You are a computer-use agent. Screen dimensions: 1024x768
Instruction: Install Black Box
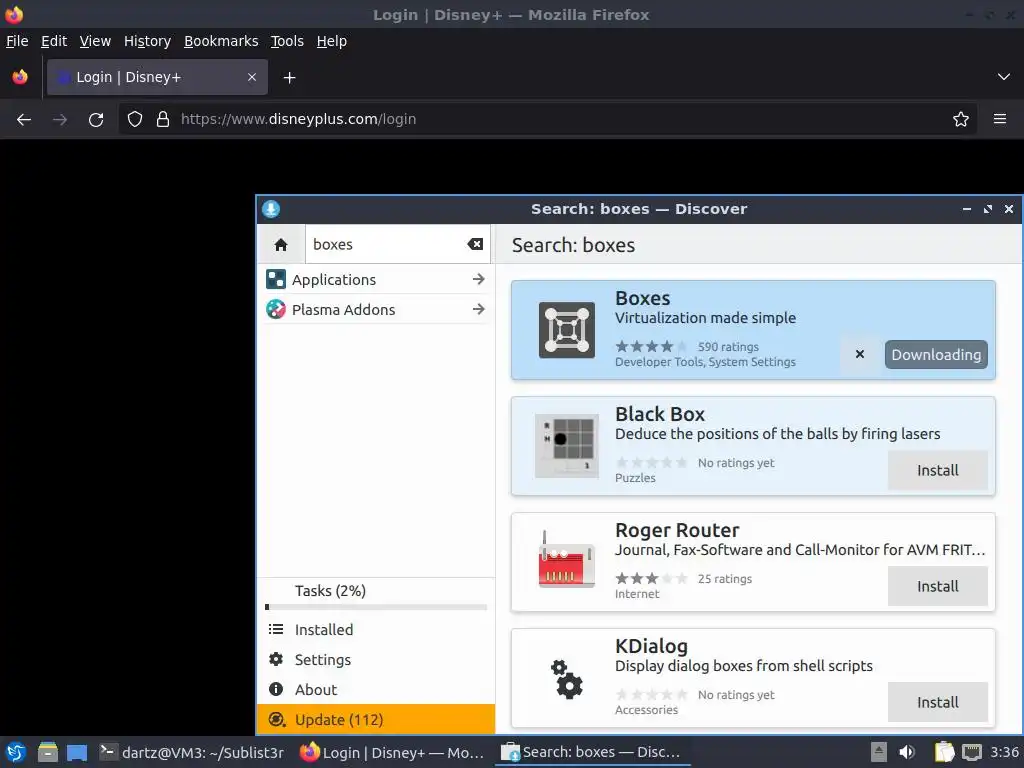pos(937,470)
